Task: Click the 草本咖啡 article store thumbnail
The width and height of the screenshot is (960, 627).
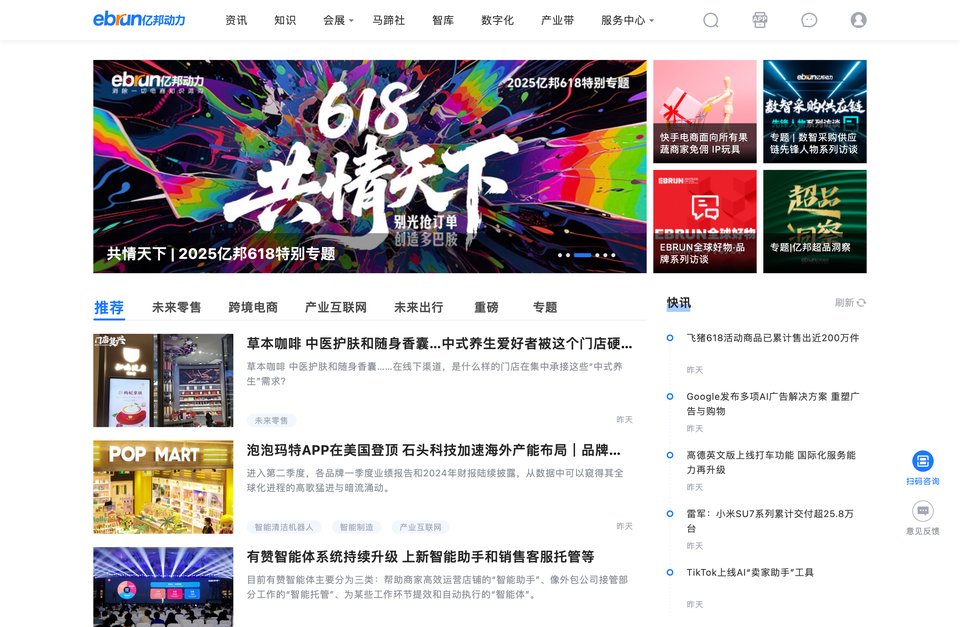Action: coord(163,380)
